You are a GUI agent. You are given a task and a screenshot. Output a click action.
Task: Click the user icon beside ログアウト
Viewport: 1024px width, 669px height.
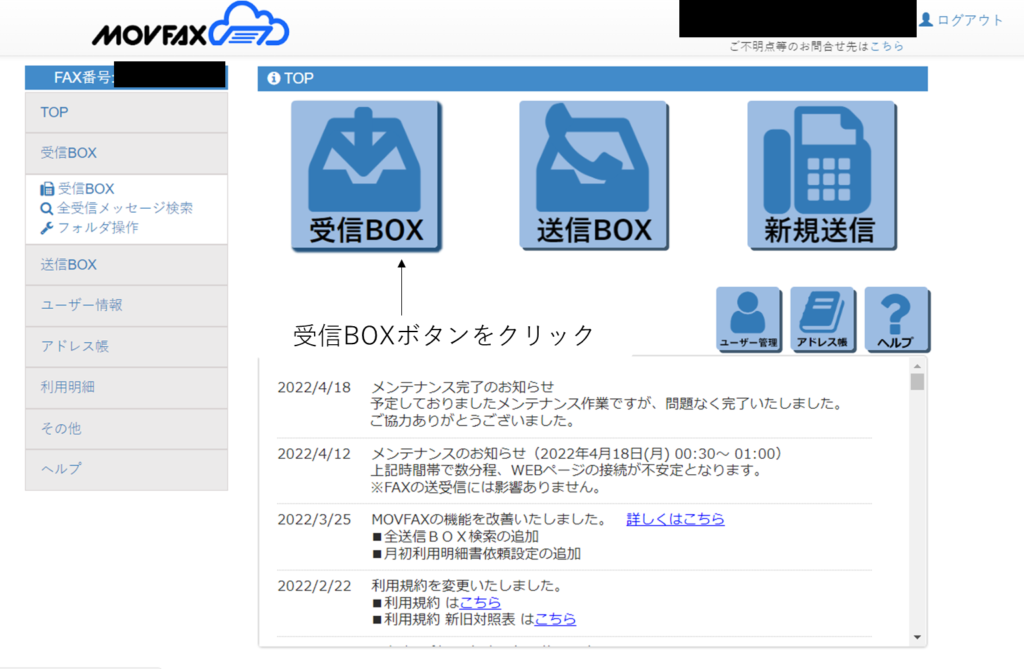coord(925,20)
